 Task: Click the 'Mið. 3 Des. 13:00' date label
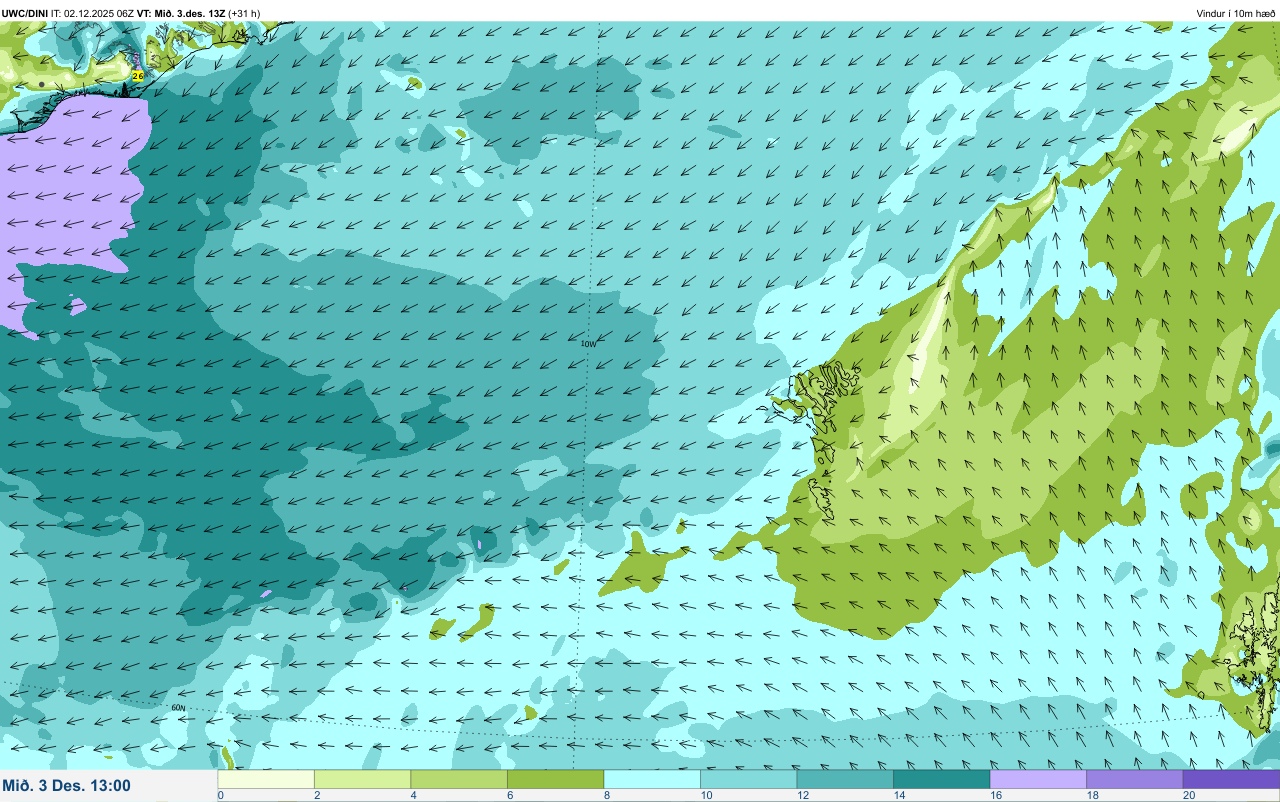coord(66,786)
